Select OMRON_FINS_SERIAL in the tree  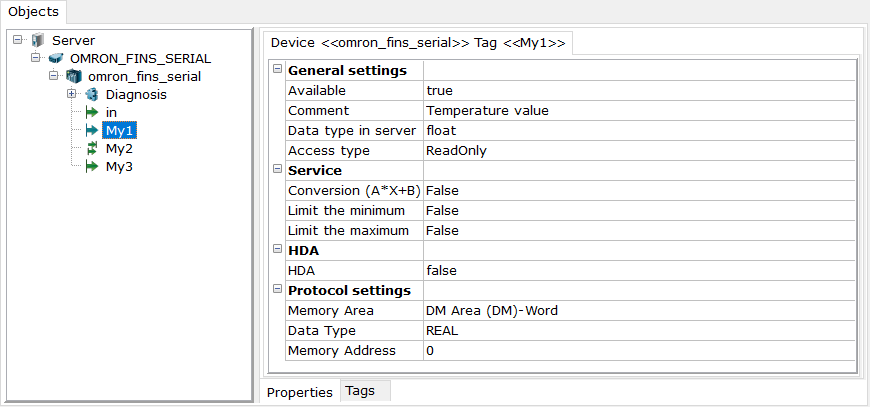pos(140,58)
